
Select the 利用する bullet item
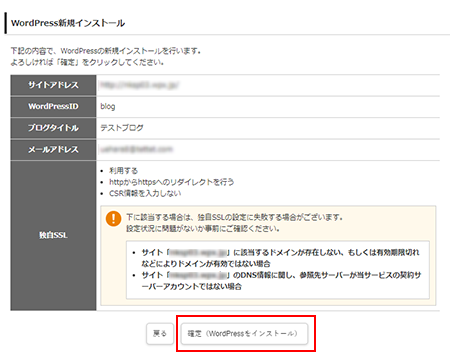123,171
